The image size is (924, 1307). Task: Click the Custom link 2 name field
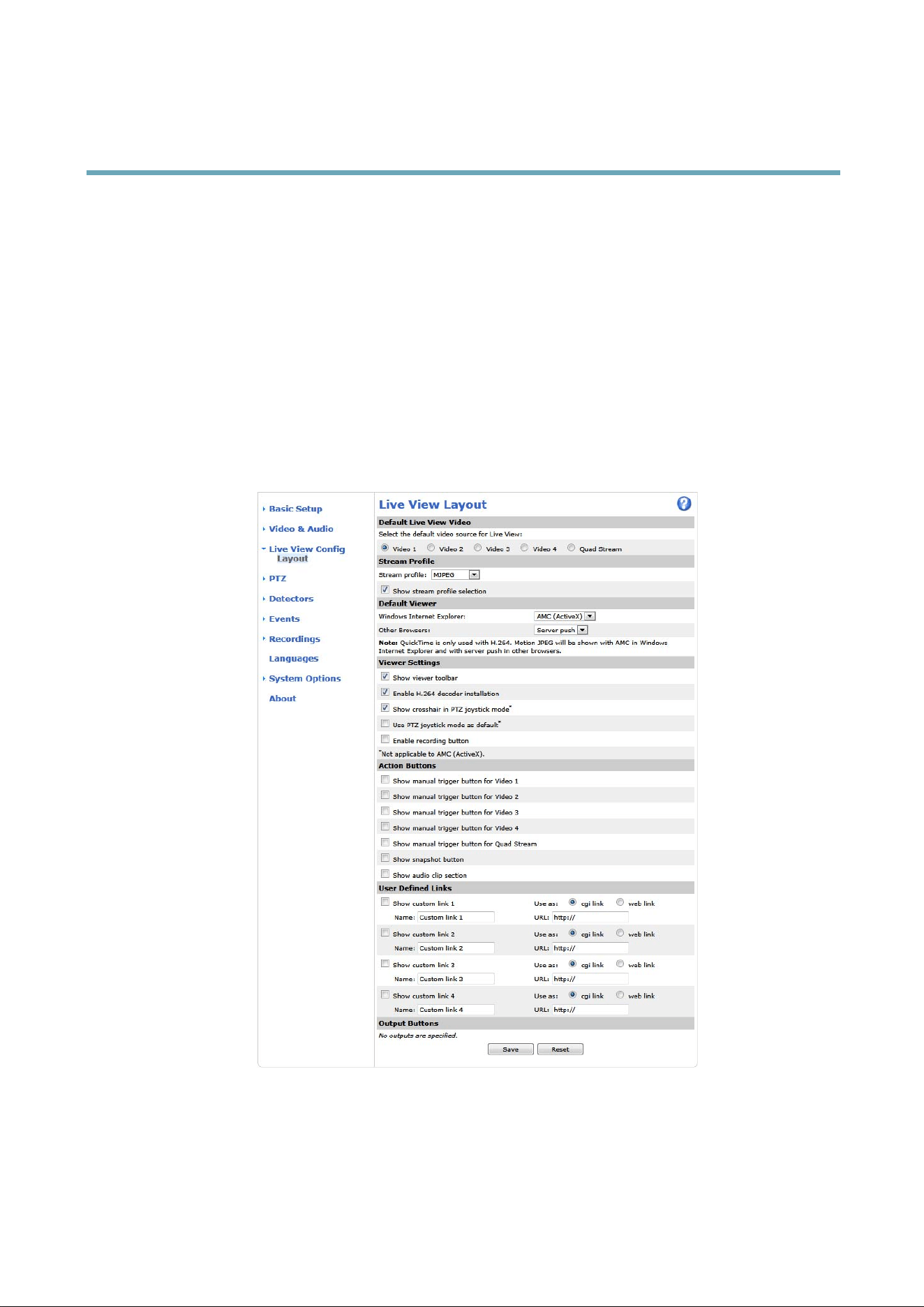coord(456,948)
